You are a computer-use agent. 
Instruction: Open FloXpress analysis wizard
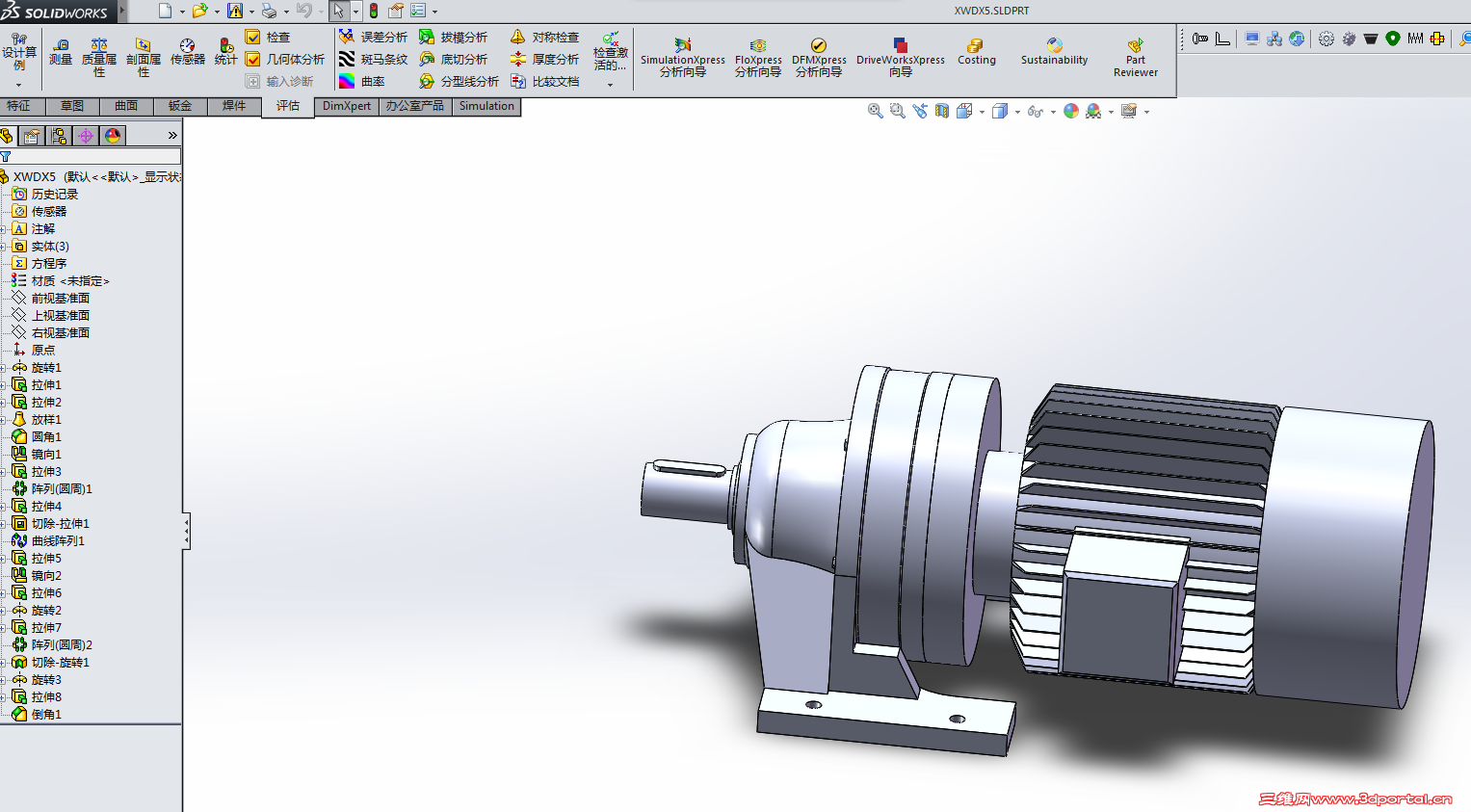point(758,58)
